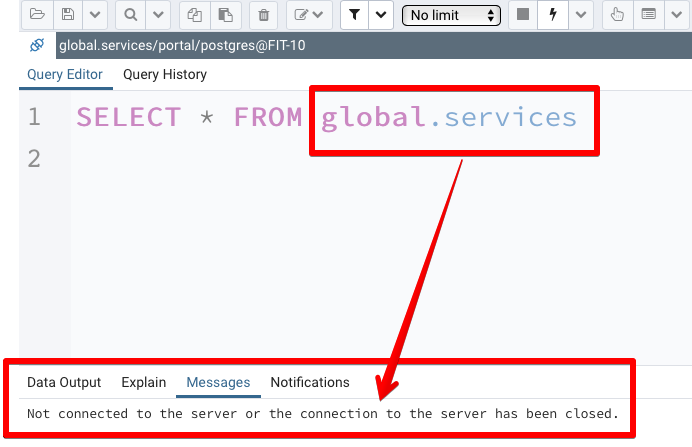The height and width of the screenshot is (447, 692).
Task: Toggle the connection status link icon
Action: pos(38,45)
